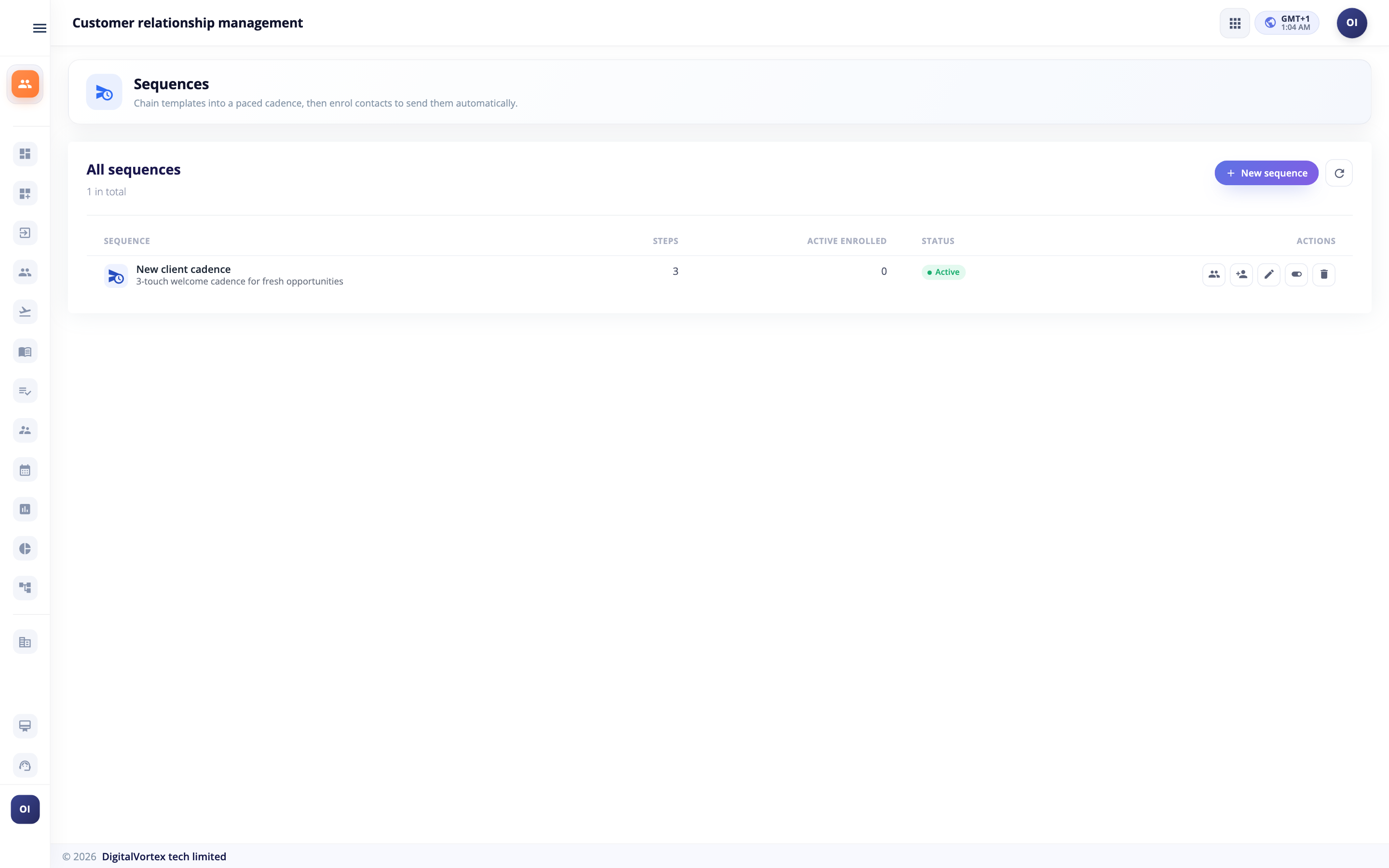Image resolution: width=1389 pixels, height=868 pixels.
Task: Open the airplane landing icon in sidebar
Action: pyautogui.click(x=25, y=312)
